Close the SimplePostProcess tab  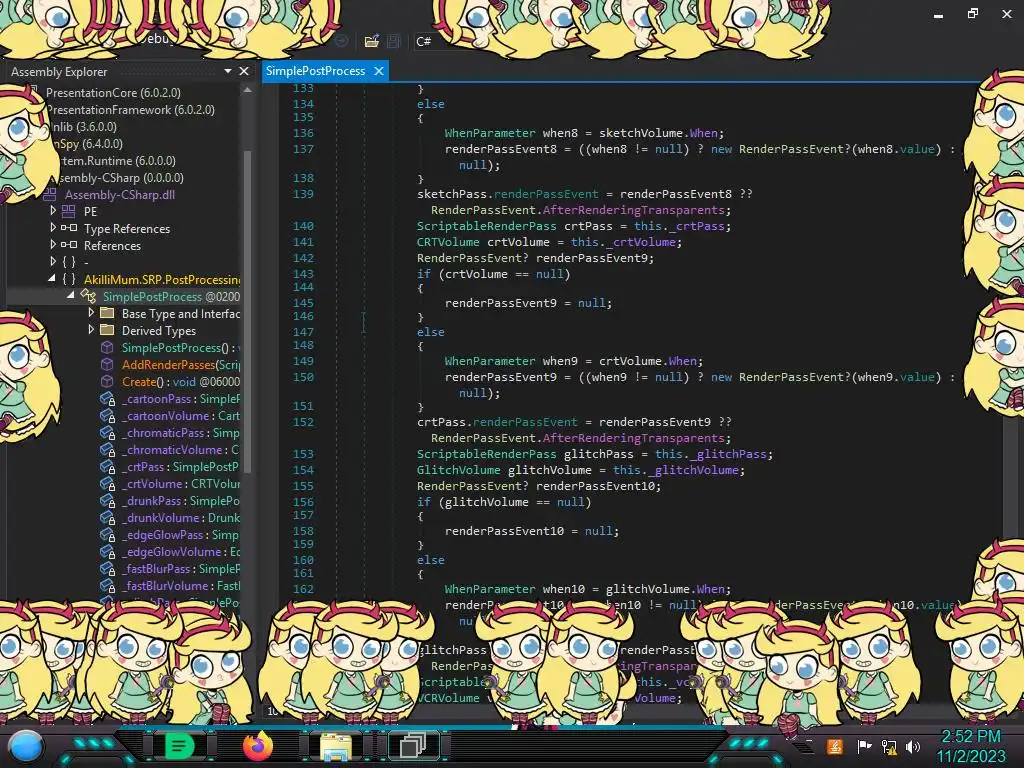[x=379, y=71]
